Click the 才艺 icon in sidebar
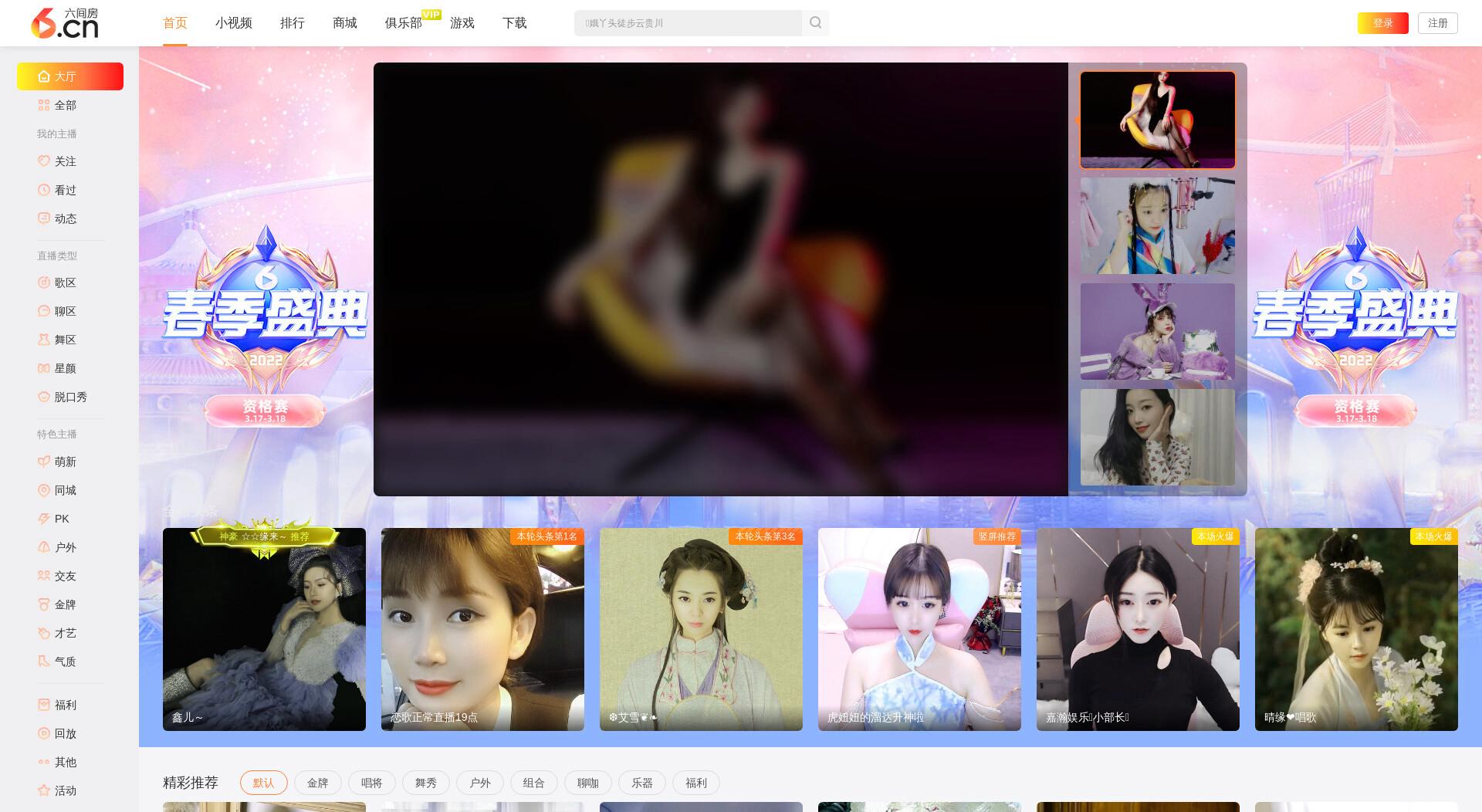The width and height of the screenshot is (1482, 812). pyautogui.click(x=44, y=633)
